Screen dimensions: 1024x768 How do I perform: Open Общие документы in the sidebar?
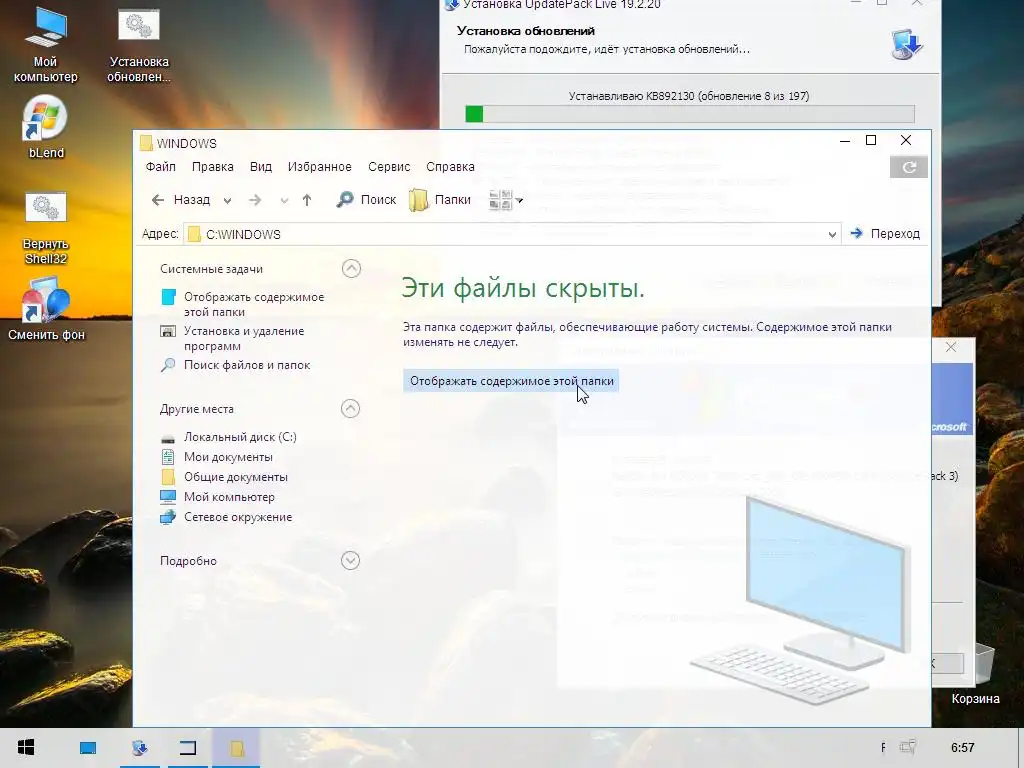pyautogui.click(x=235, y=477)
